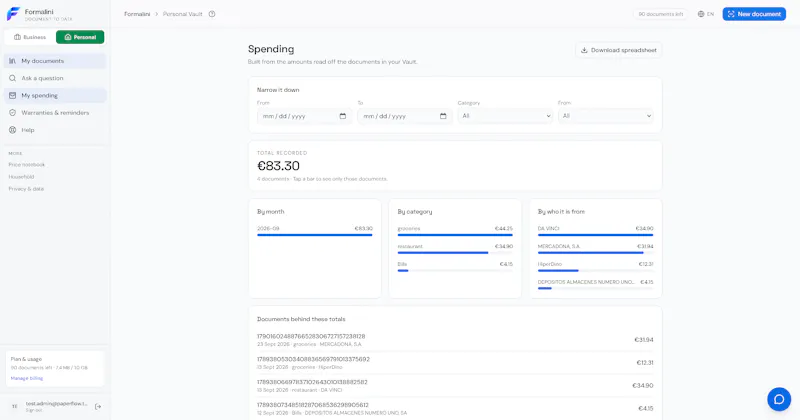This screenshot has height=420, width=800.
Task: Click test.admin account email
Action: tap(57, 404)
